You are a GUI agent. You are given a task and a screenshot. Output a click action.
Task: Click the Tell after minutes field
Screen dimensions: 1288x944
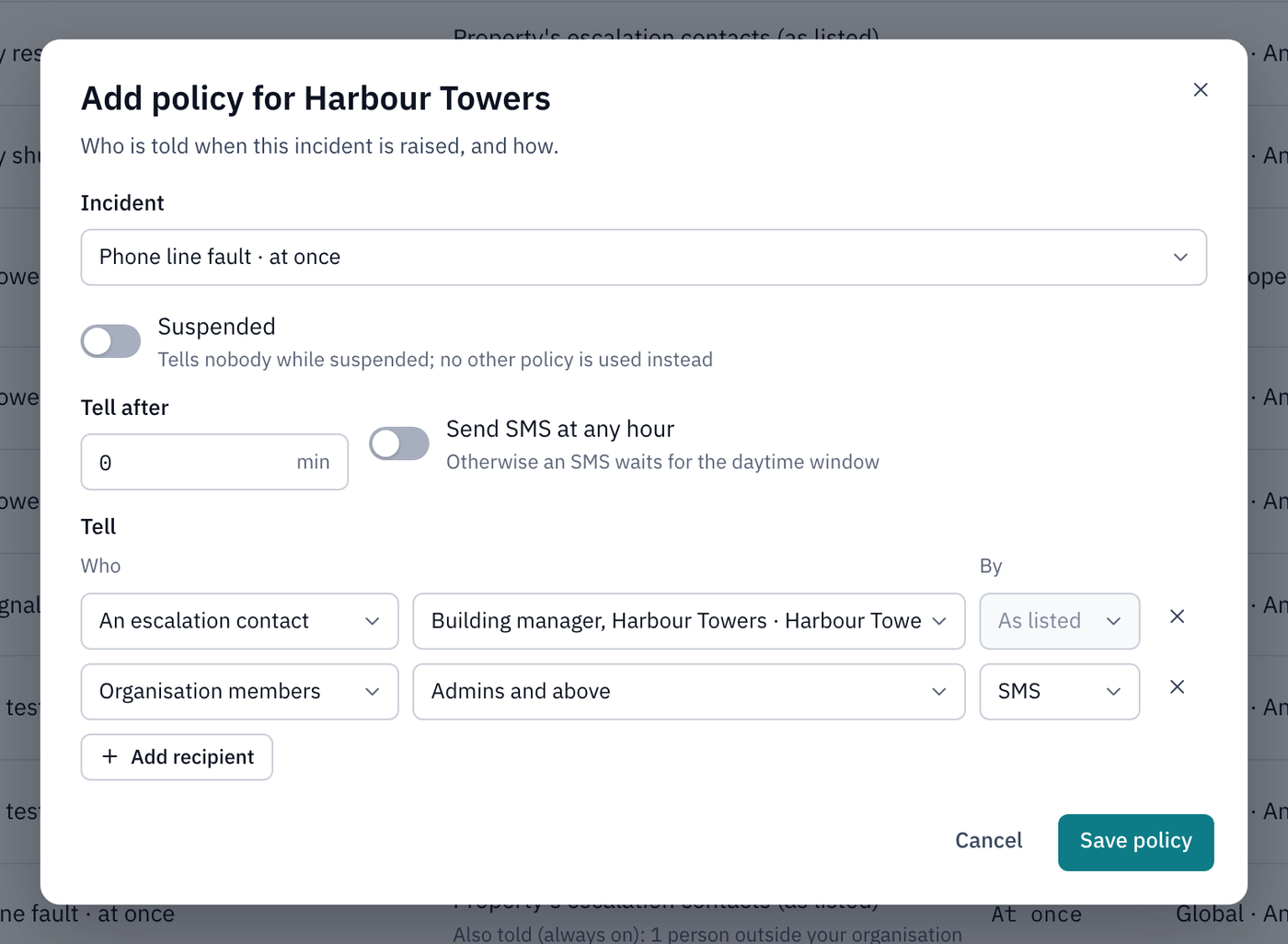coord(214,462)
